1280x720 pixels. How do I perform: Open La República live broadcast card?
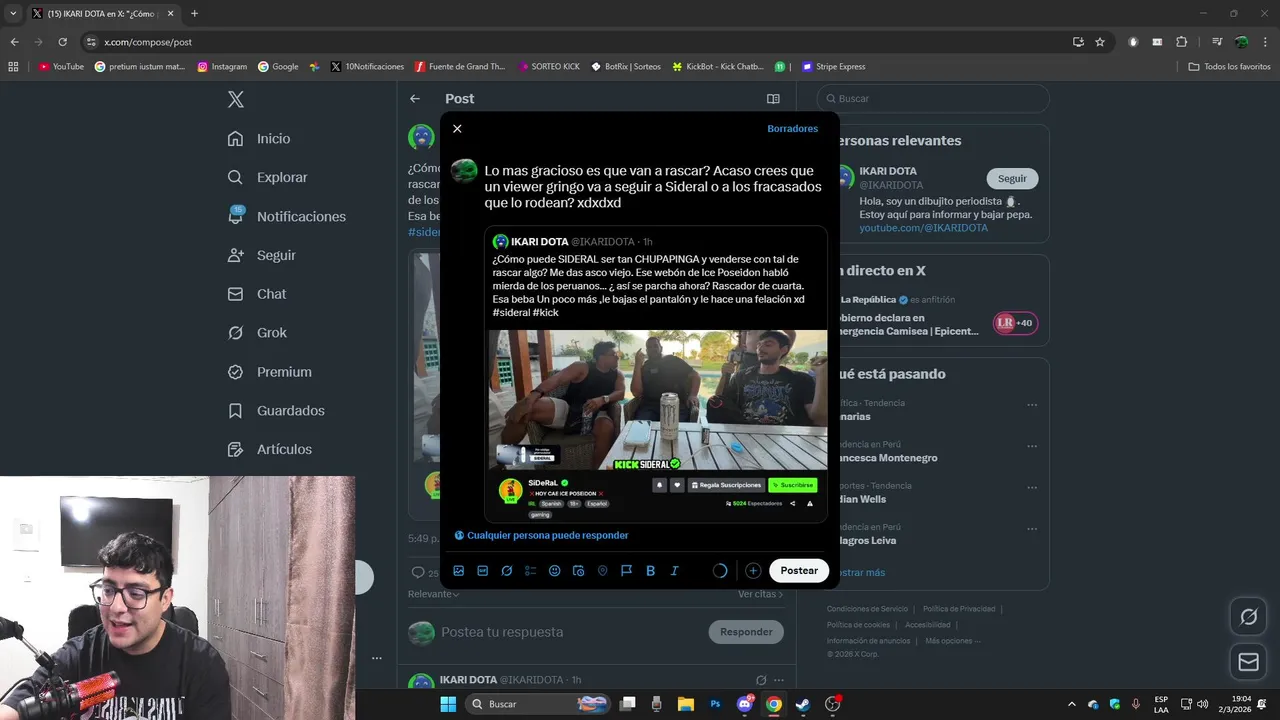pos(935,317)
